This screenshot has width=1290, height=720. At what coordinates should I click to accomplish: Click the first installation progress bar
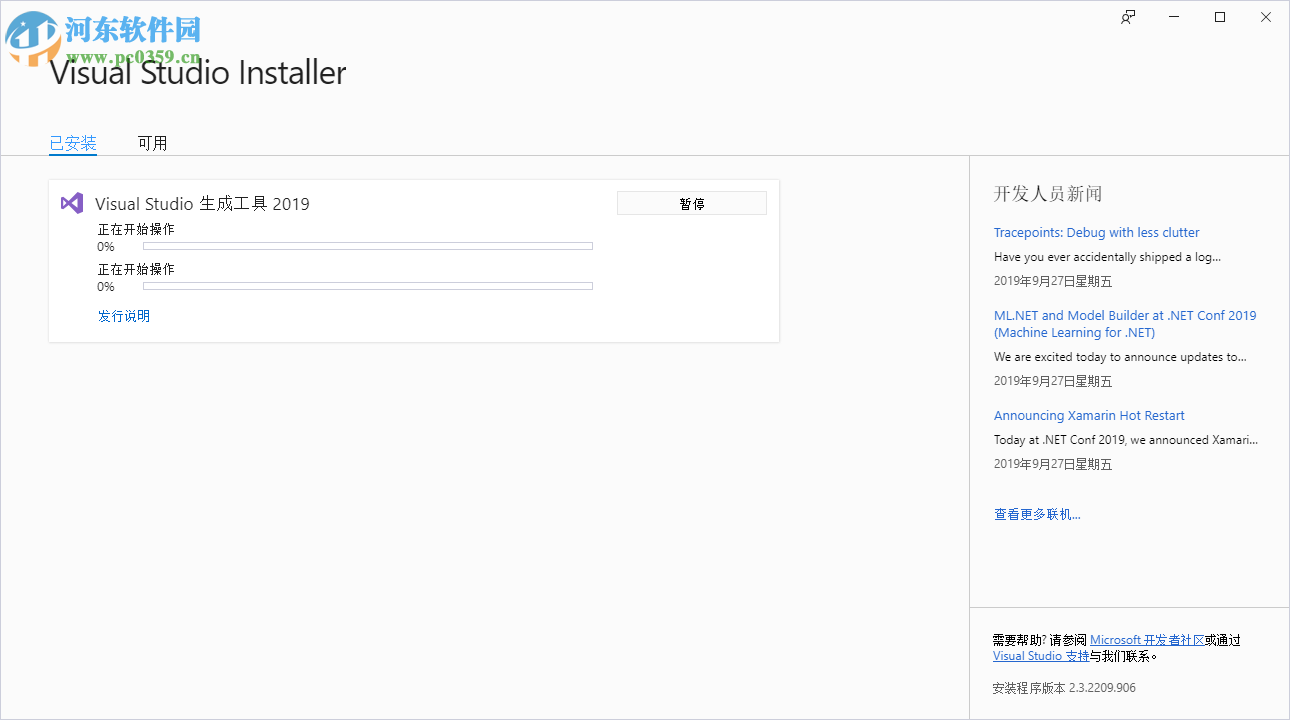click(367, 245)
